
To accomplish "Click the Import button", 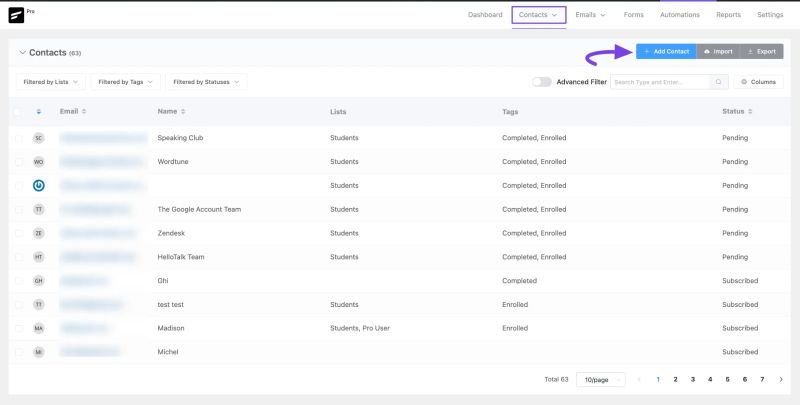I will click(718, 52).
